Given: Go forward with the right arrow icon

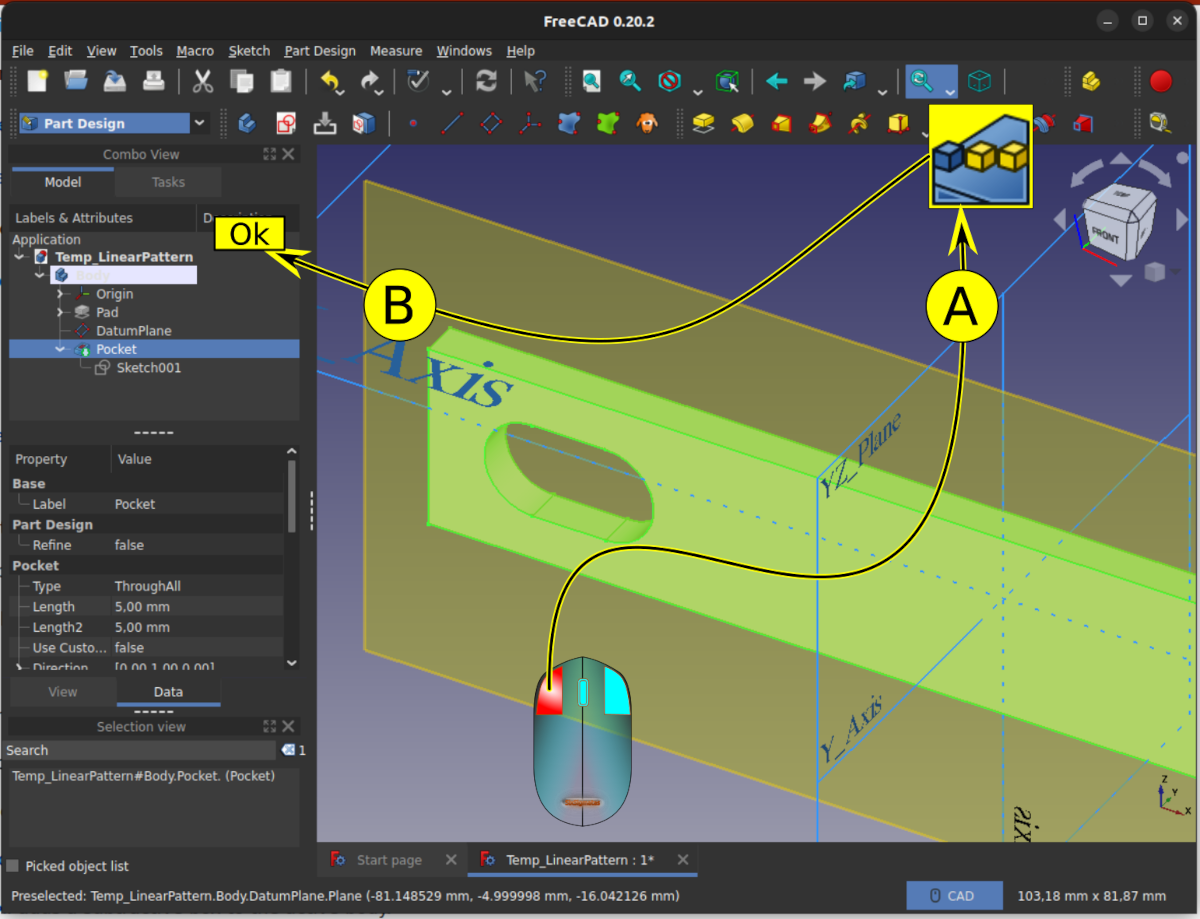Looking at the screenshot, I should (x=815, y=81).
